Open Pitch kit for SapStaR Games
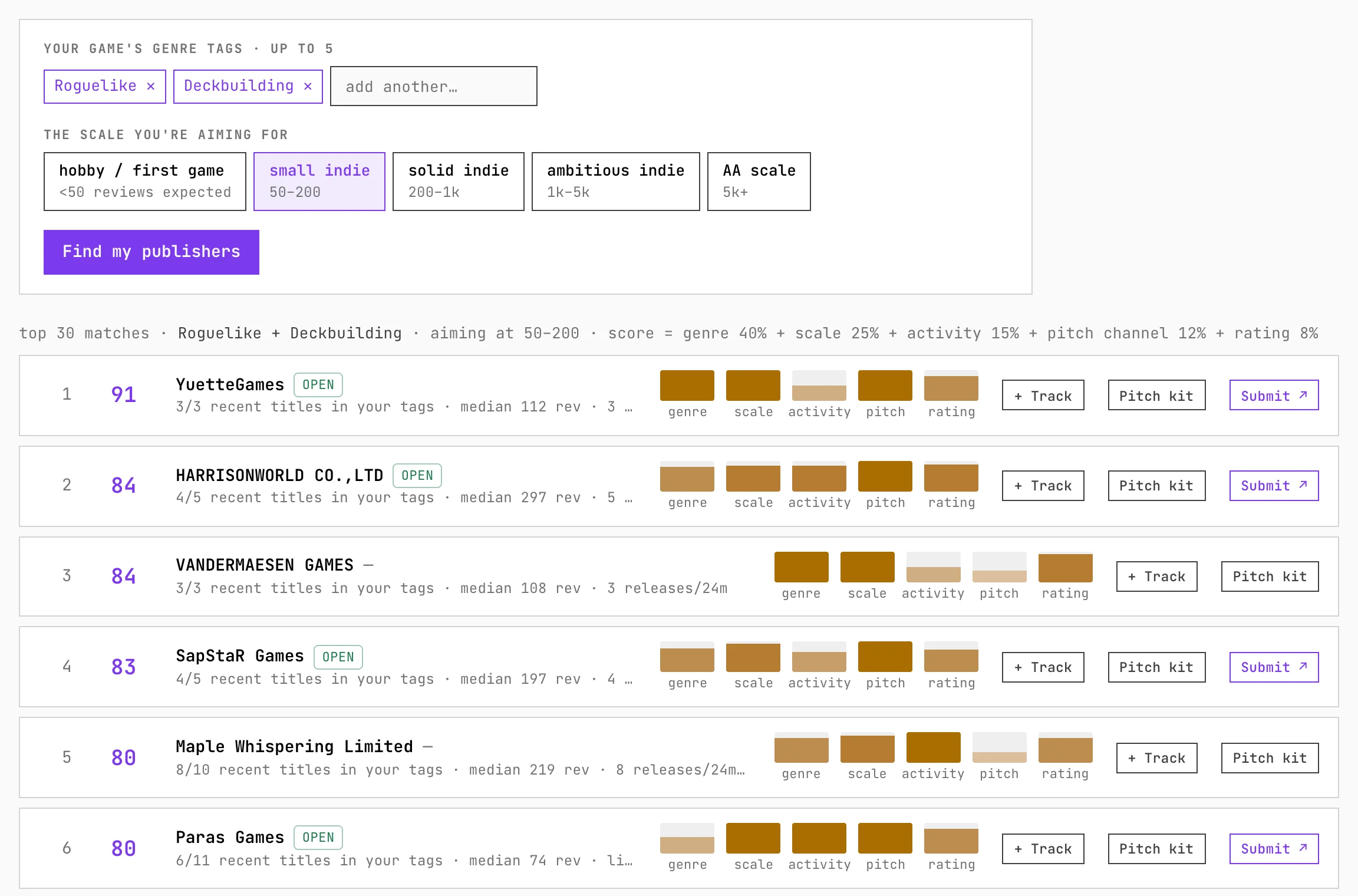 (1156, 667)
